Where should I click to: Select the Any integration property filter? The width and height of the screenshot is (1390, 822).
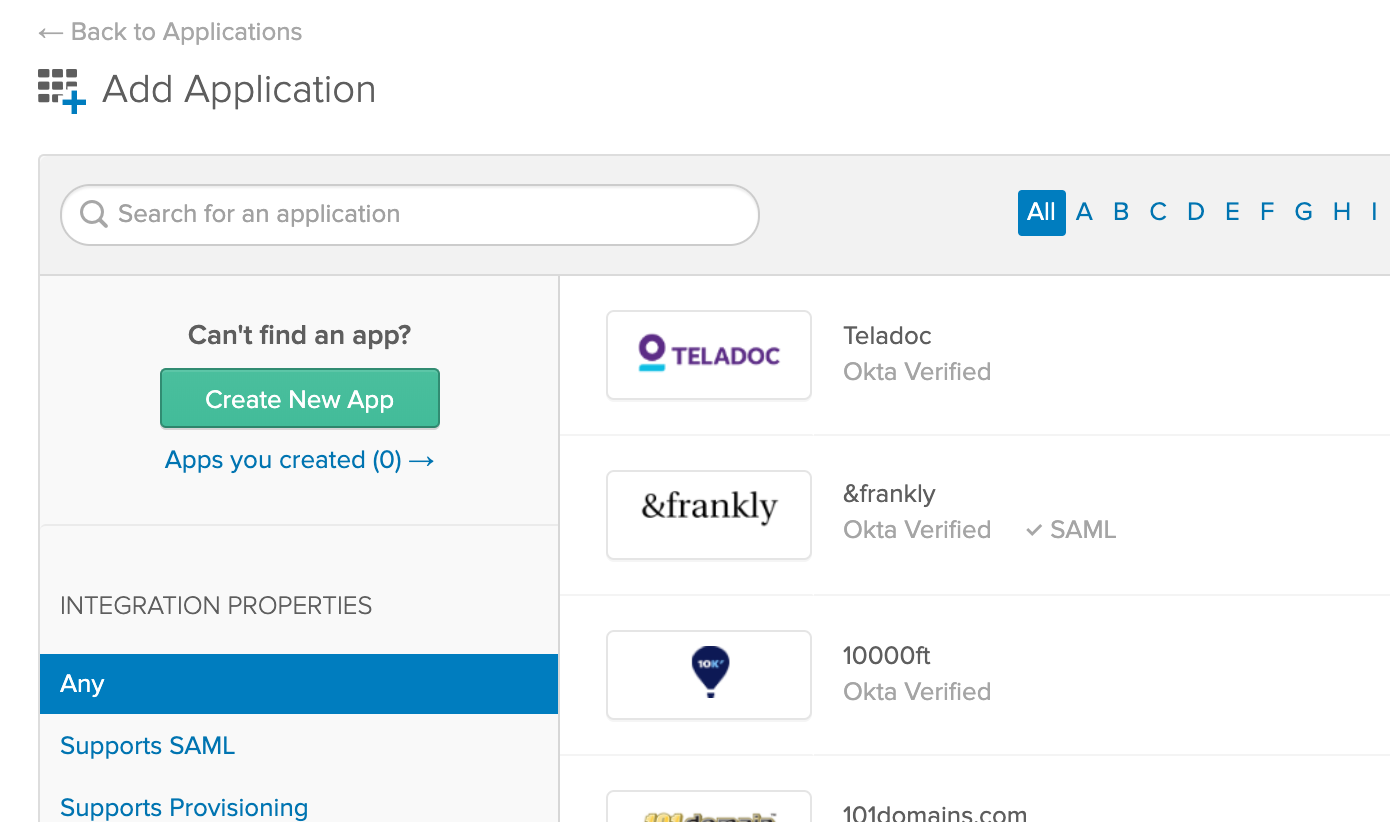pos(299,684)
